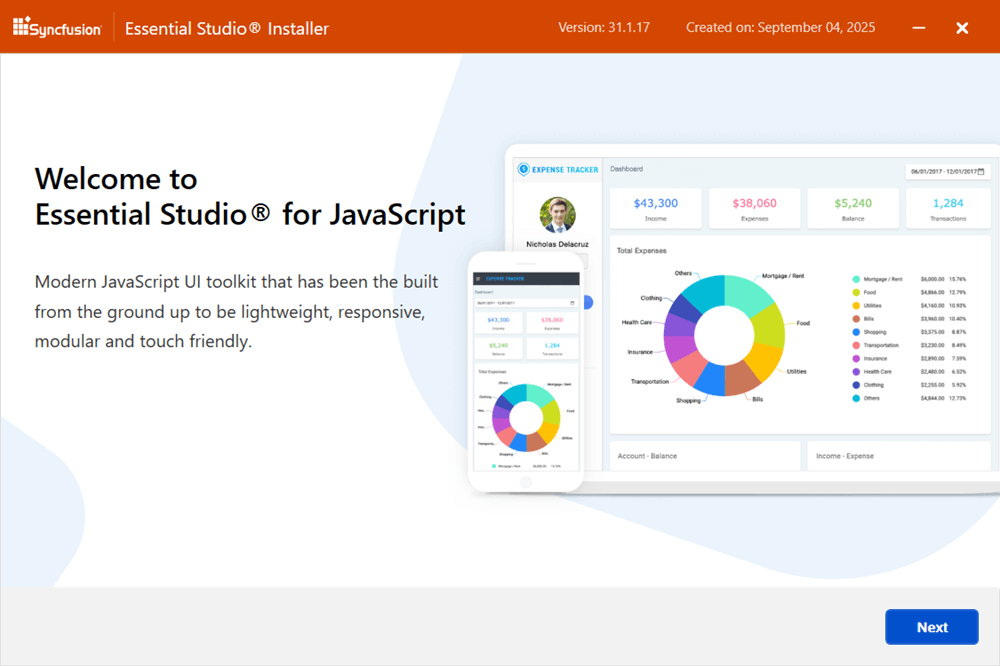Click Nicholas Delacruz's profile photo

point(557,215)
